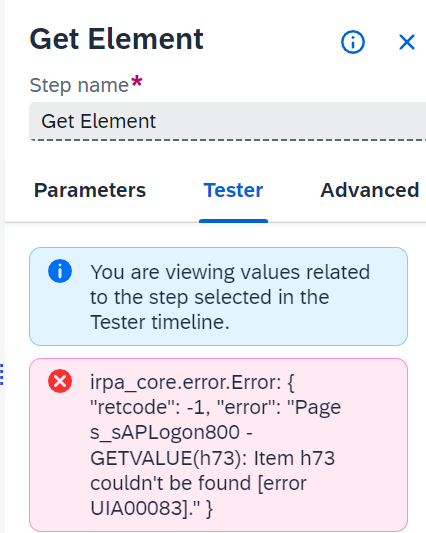
Task: Close the Get Element panel
Action: click(x=407, y=42)
